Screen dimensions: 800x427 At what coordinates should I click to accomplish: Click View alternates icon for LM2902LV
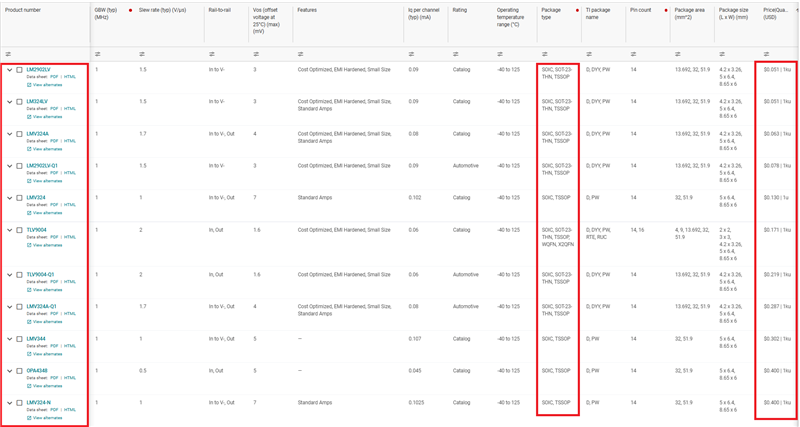coord(29,85)
